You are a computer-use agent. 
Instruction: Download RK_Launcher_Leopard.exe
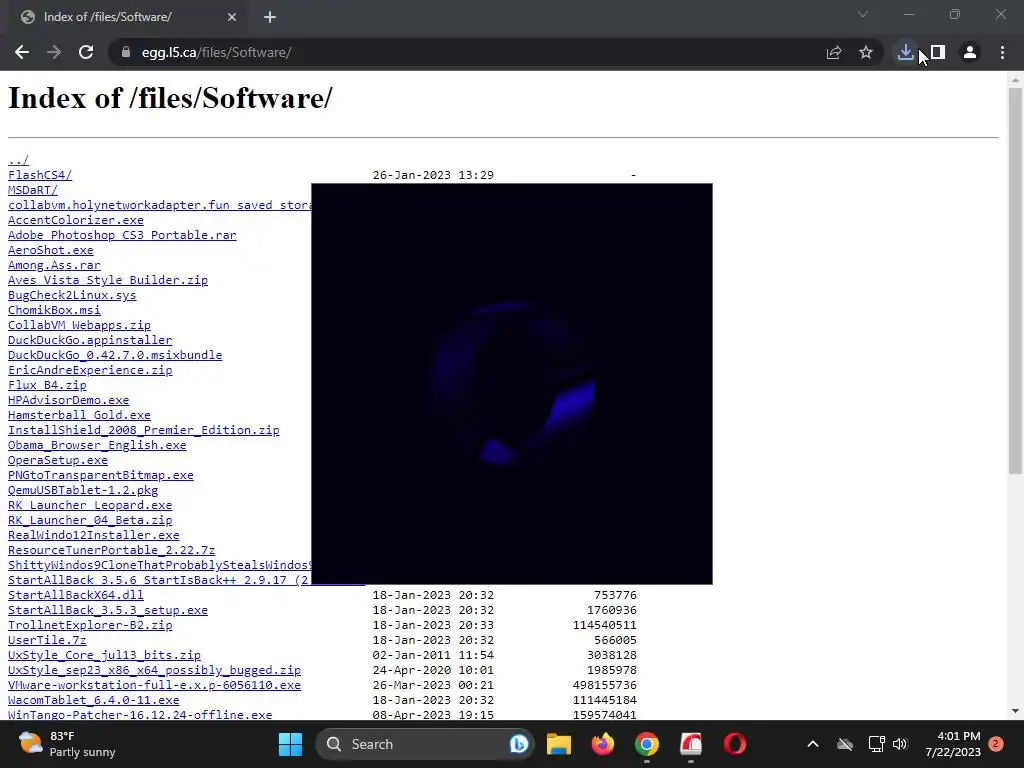(x=90, y=505)
